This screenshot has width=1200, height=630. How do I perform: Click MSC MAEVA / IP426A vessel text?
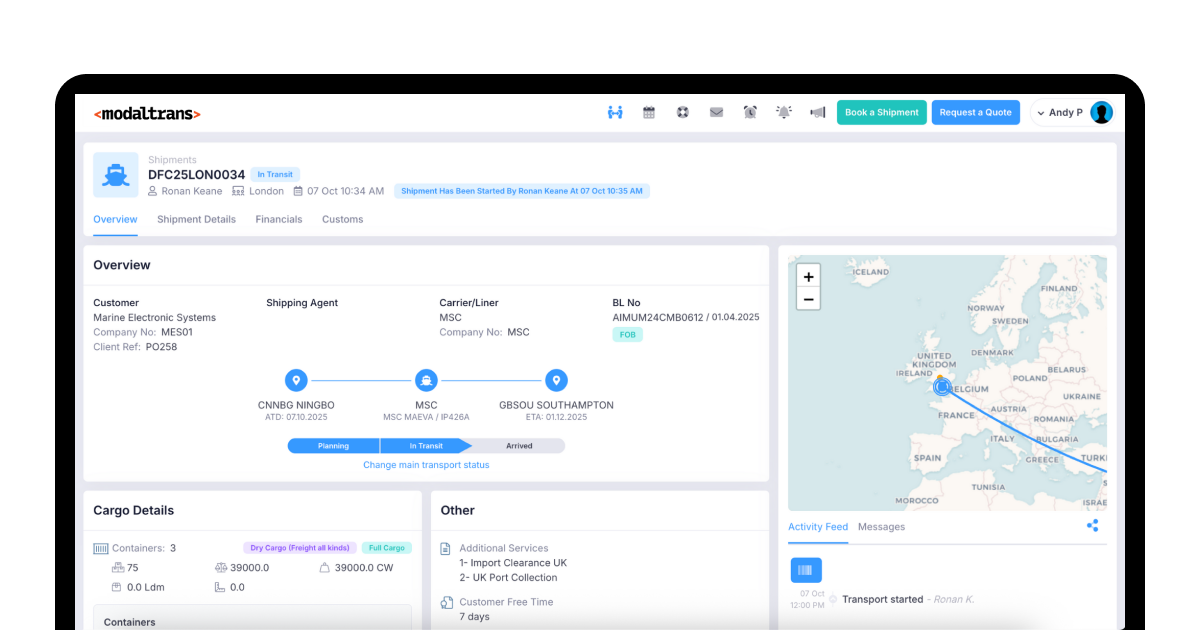click(x=426, y=417)
